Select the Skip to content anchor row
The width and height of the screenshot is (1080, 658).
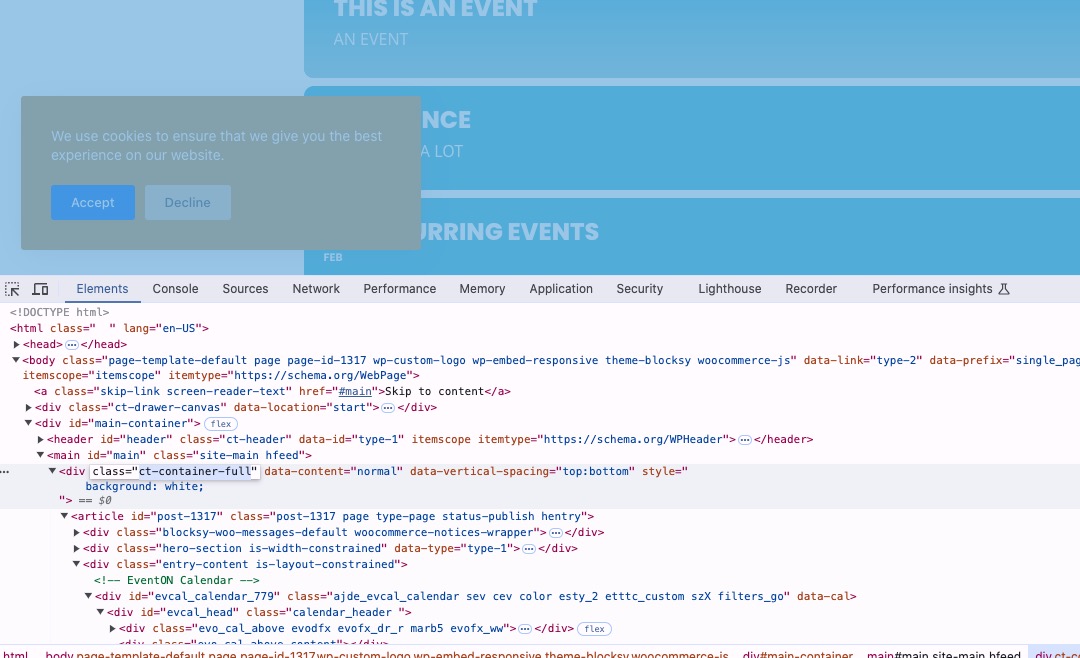[273, 391]
